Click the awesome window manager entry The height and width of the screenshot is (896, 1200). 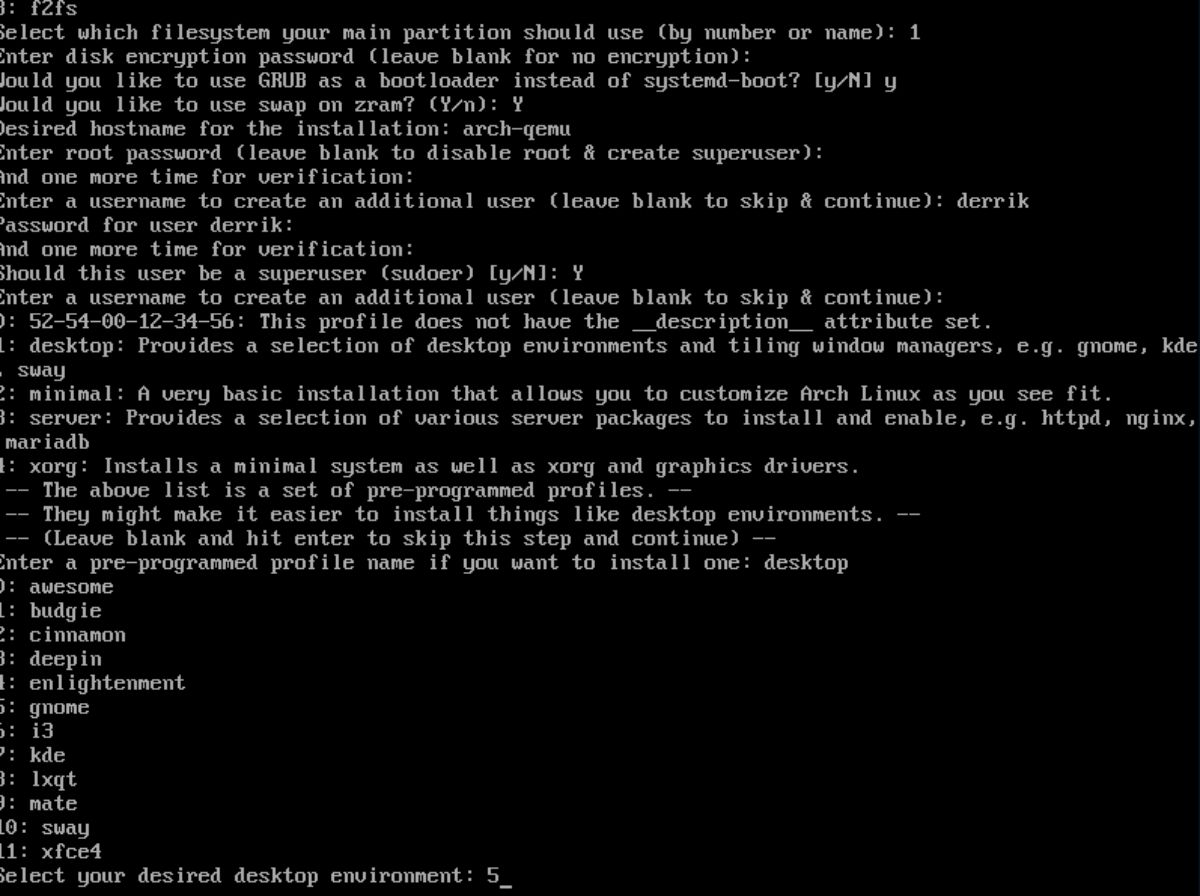(x=57, y=587)
